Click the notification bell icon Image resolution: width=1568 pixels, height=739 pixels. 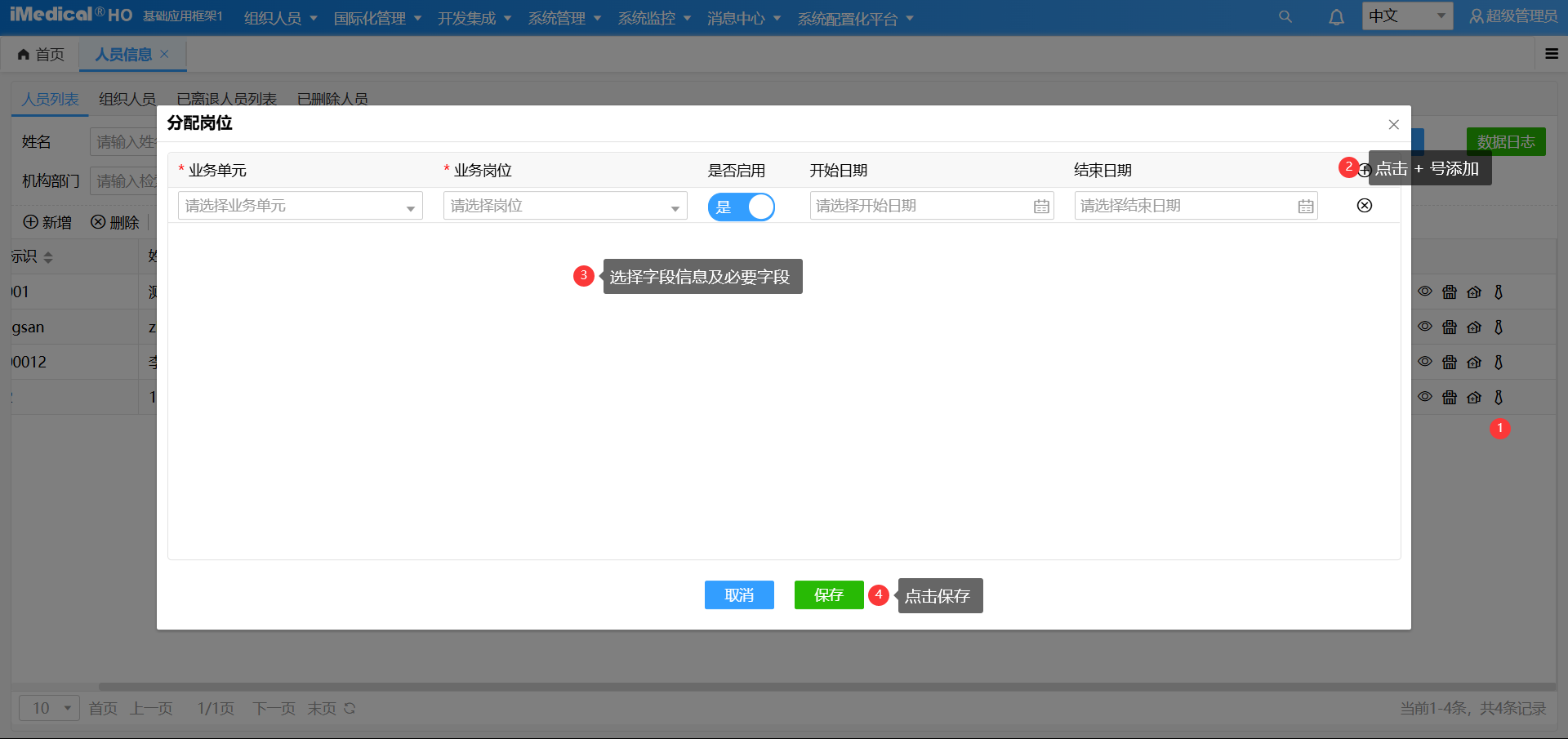(1336, 17)
